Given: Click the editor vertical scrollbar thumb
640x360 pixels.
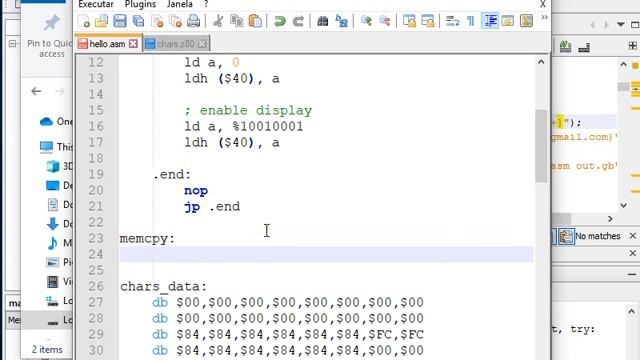Looking at the screenshot, I should point(541,146).
